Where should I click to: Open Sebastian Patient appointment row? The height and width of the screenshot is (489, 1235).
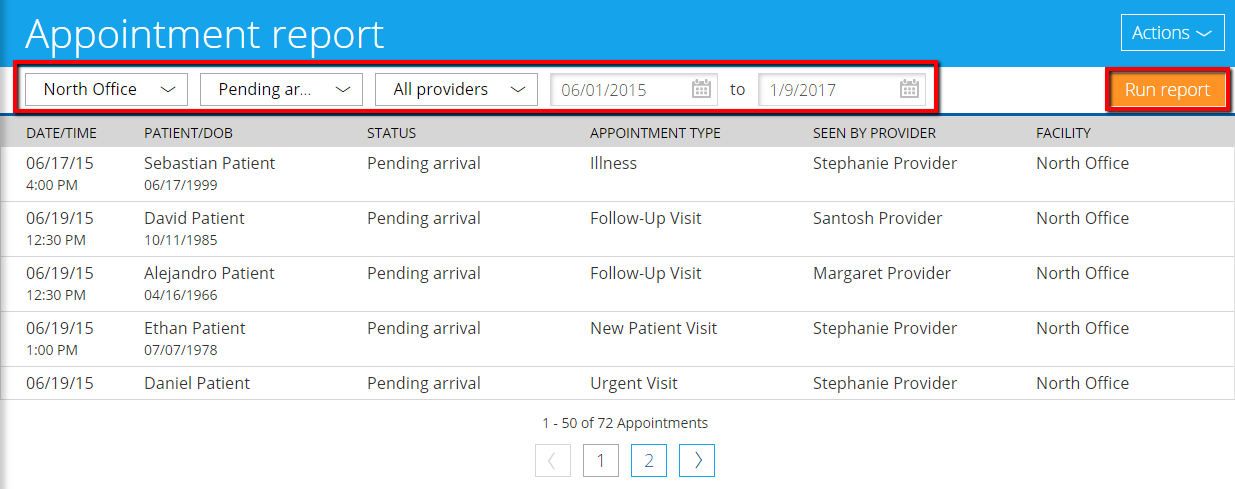pos(209,163)
